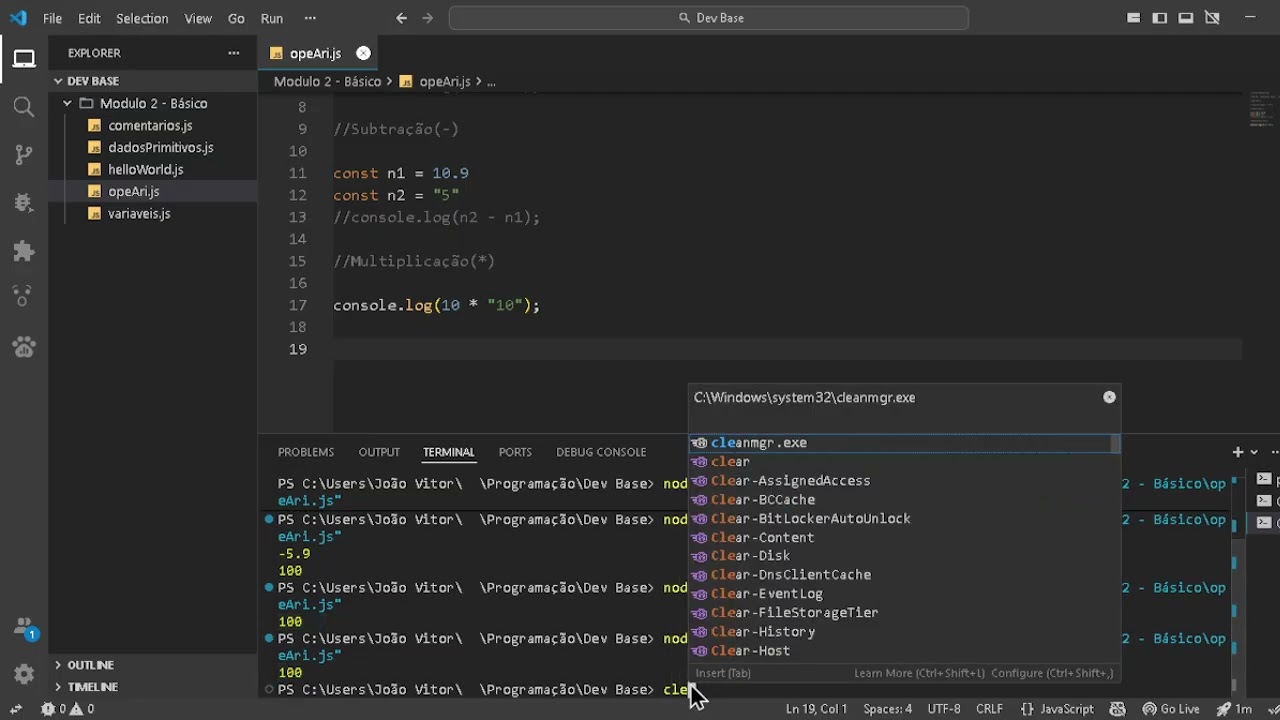Open the Edit menu
1280x720 pixels.
[89, 18]
